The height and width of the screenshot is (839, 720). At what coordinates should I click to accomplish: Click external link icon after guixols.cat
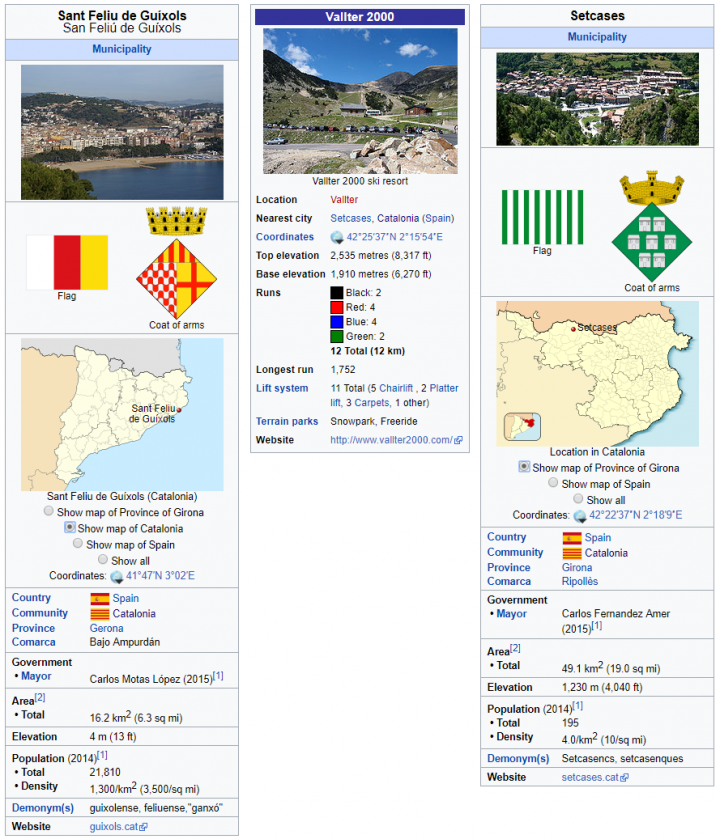point(143,827)
